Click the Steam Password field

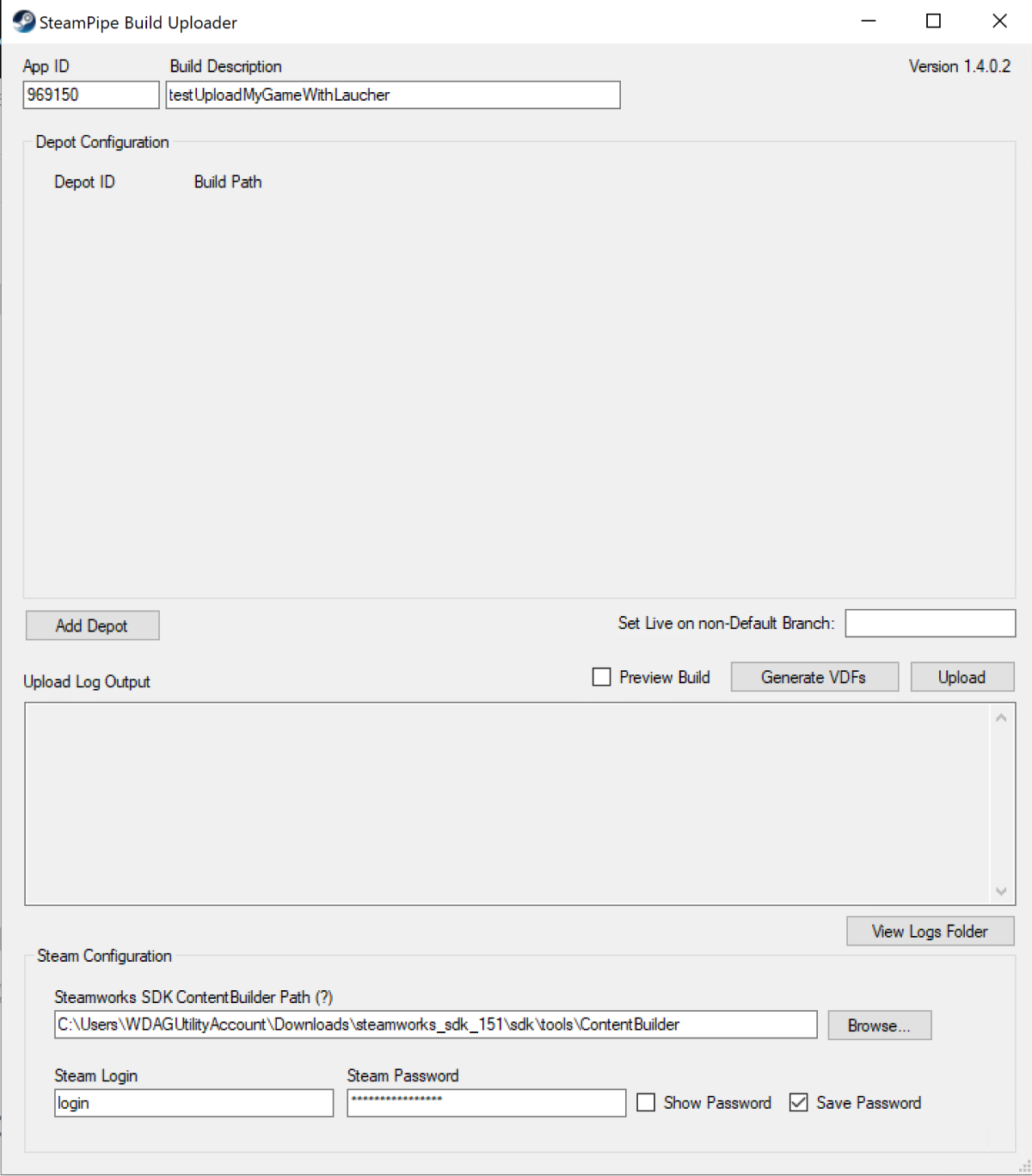(x=486, y=1103)
